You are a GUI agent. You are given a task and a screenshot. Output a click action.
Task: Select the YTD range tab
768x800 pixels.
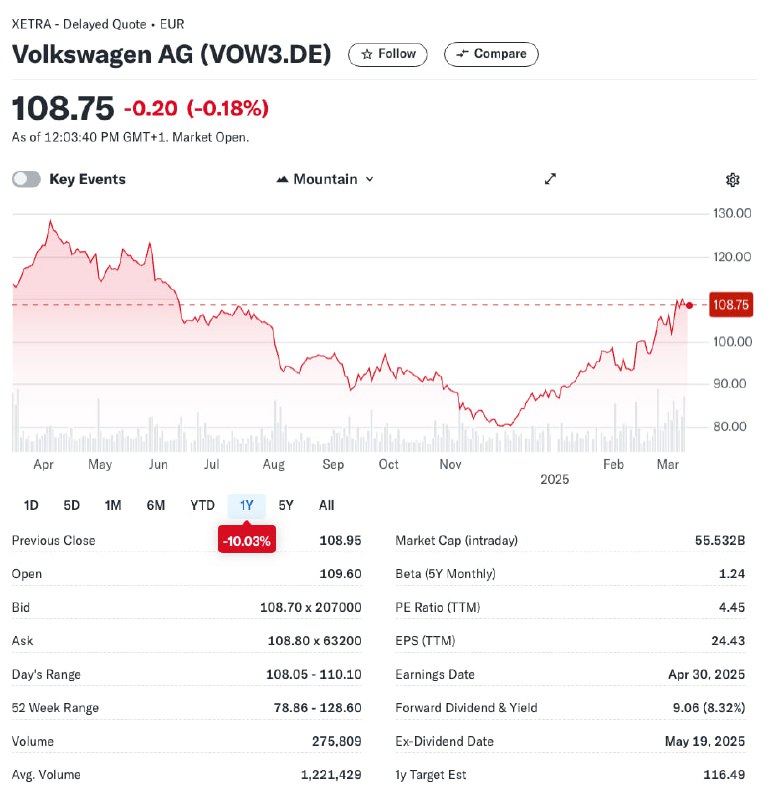click(202, 505)
